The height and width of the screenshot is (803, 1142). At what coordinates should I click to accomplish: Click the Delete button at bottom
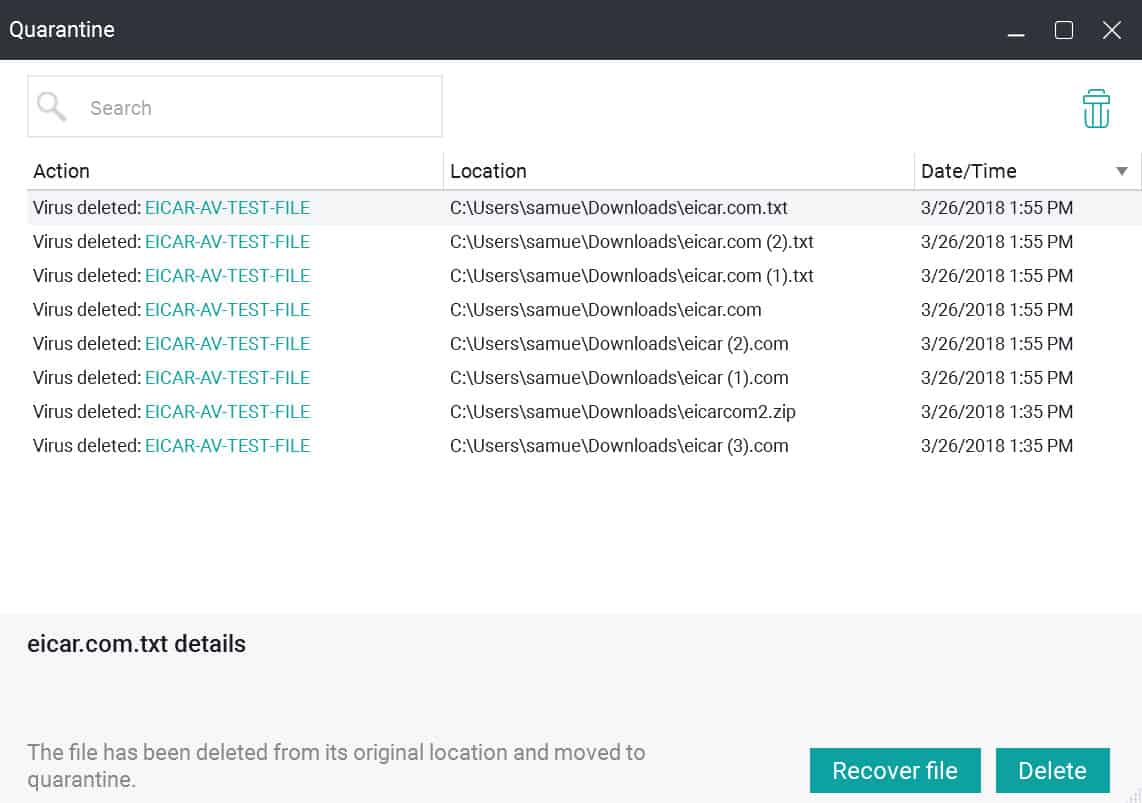pos(1052,770)
